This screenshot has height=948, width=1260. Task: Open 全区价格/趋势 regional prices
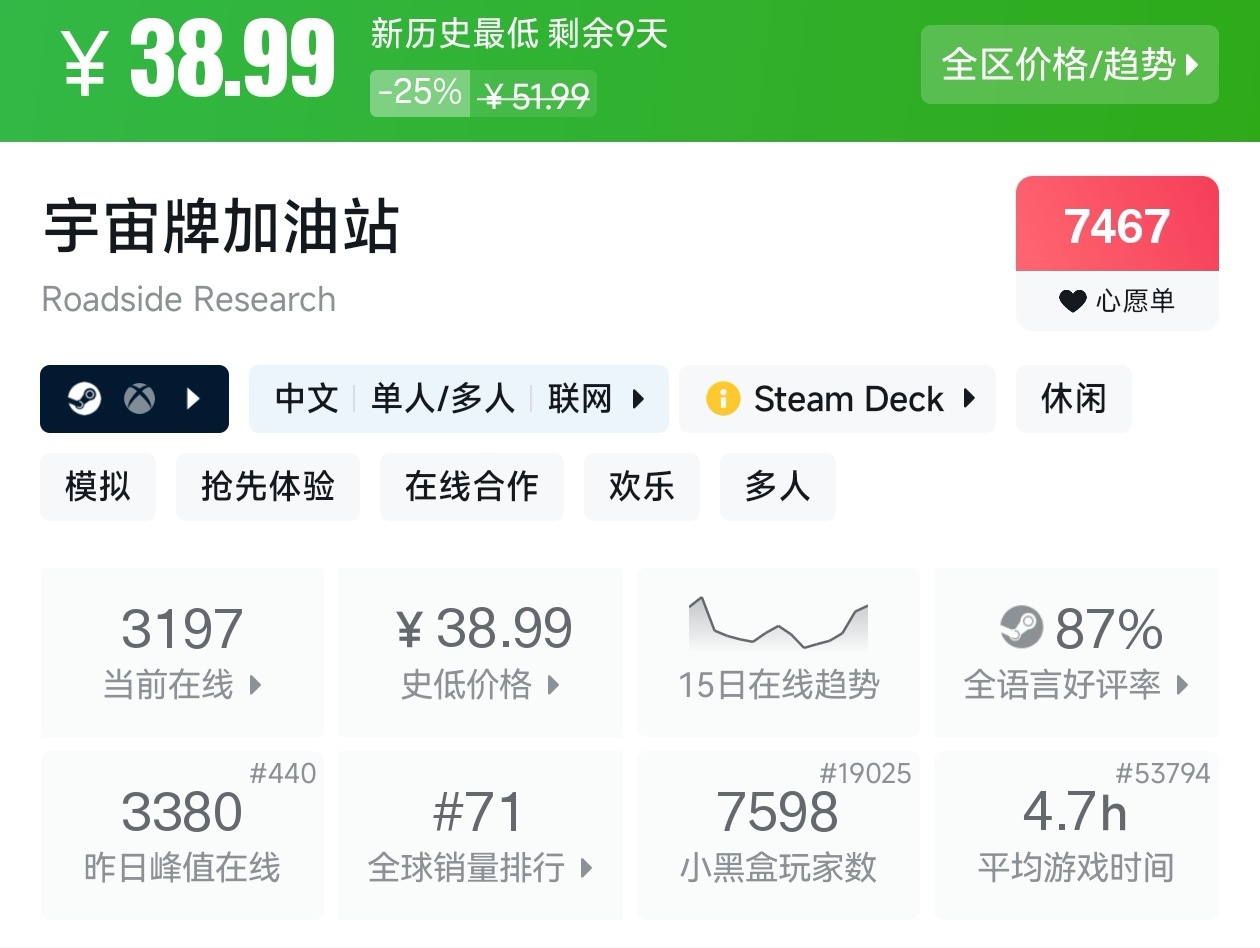[1069, 65]
